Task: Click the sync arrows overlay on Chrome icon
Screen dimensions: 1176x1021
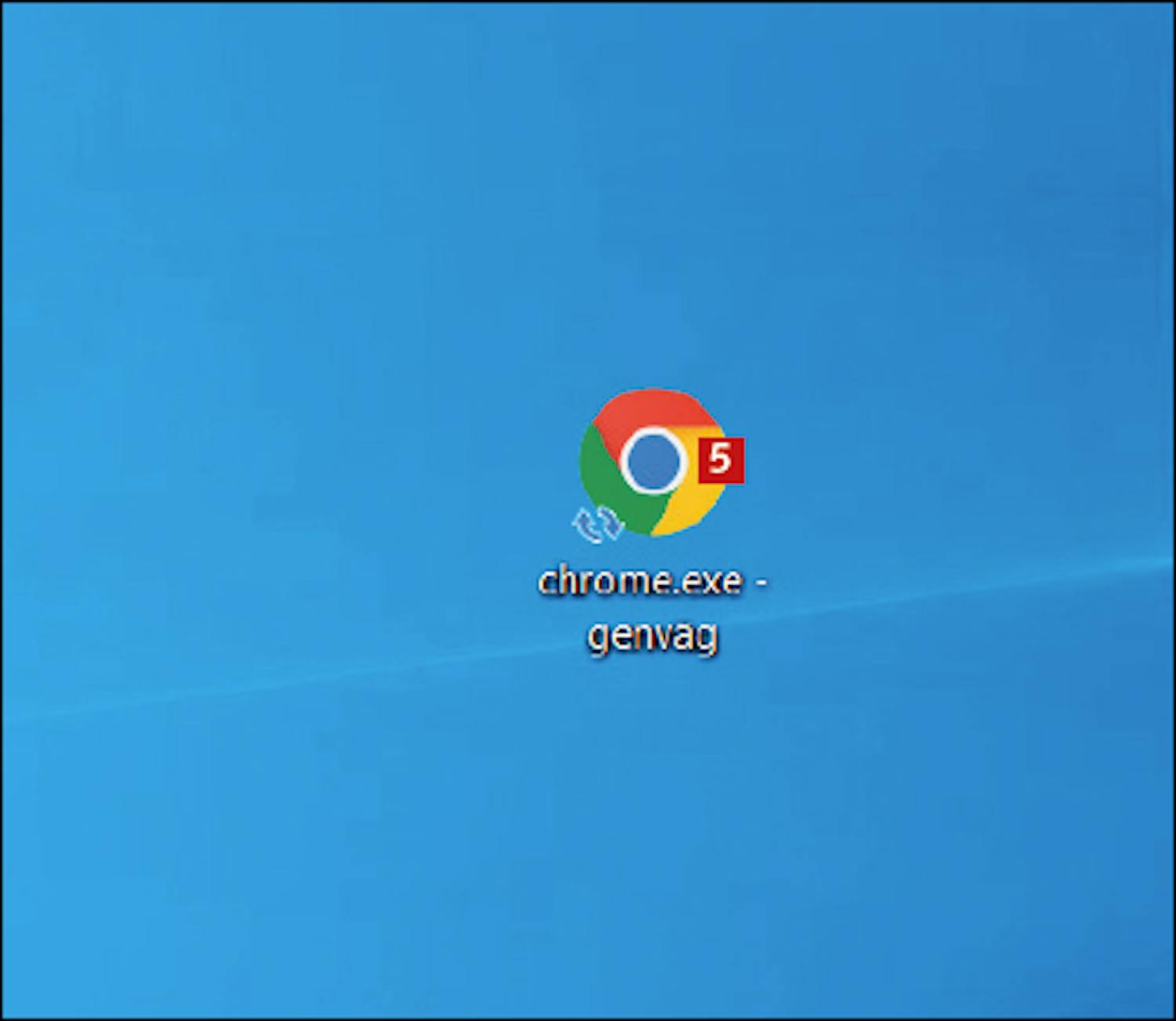Action: (x=597, y=524)
